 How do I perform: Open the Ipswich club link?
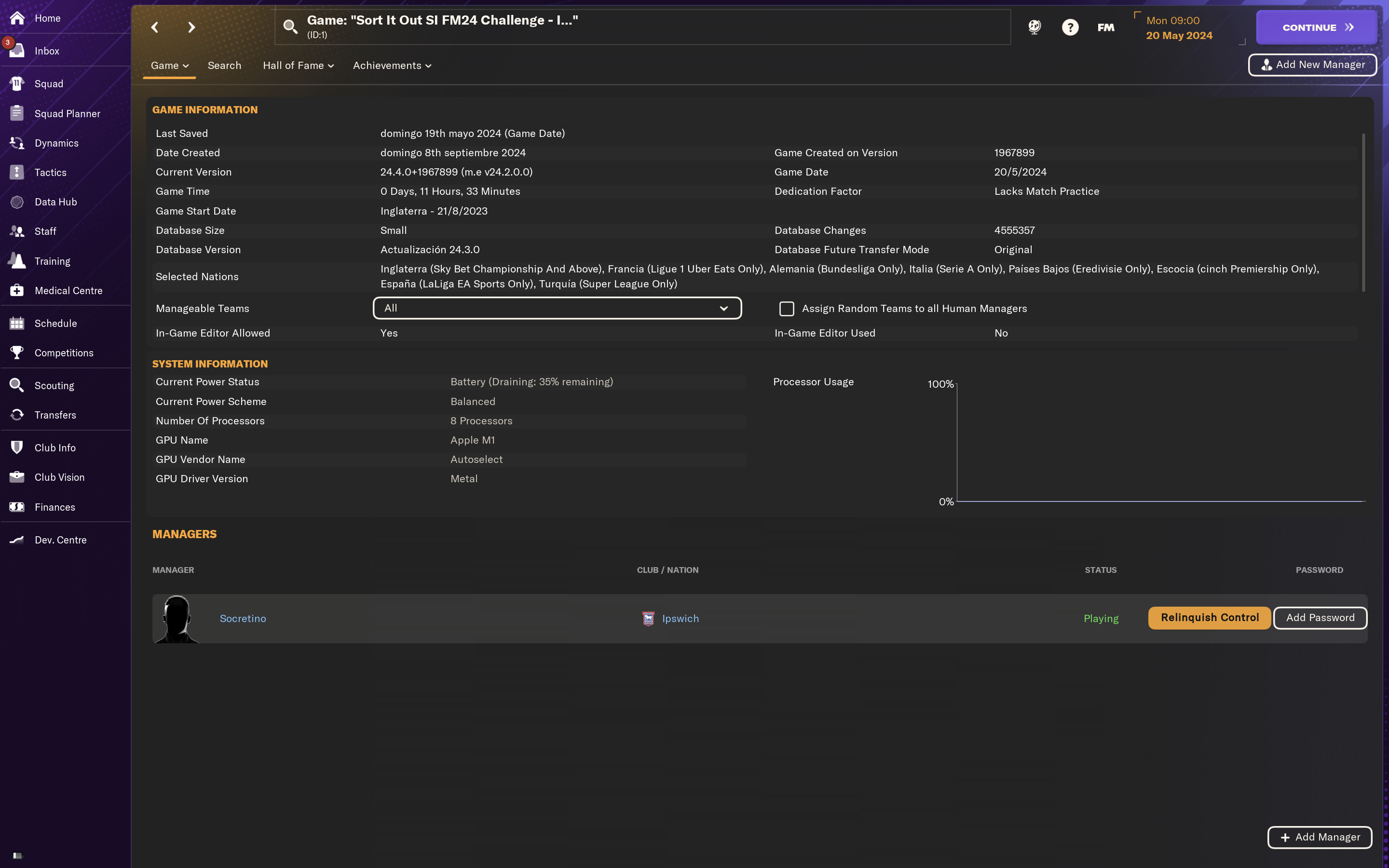[x=680, y=618]
